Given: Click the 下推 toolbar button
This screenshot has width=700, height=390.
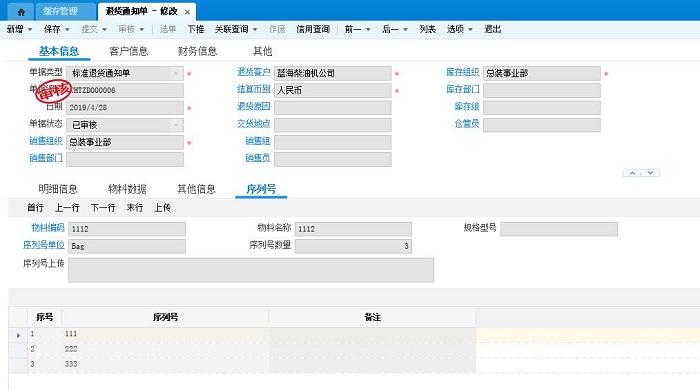Looking at the screenshot, I should [196, 29].
